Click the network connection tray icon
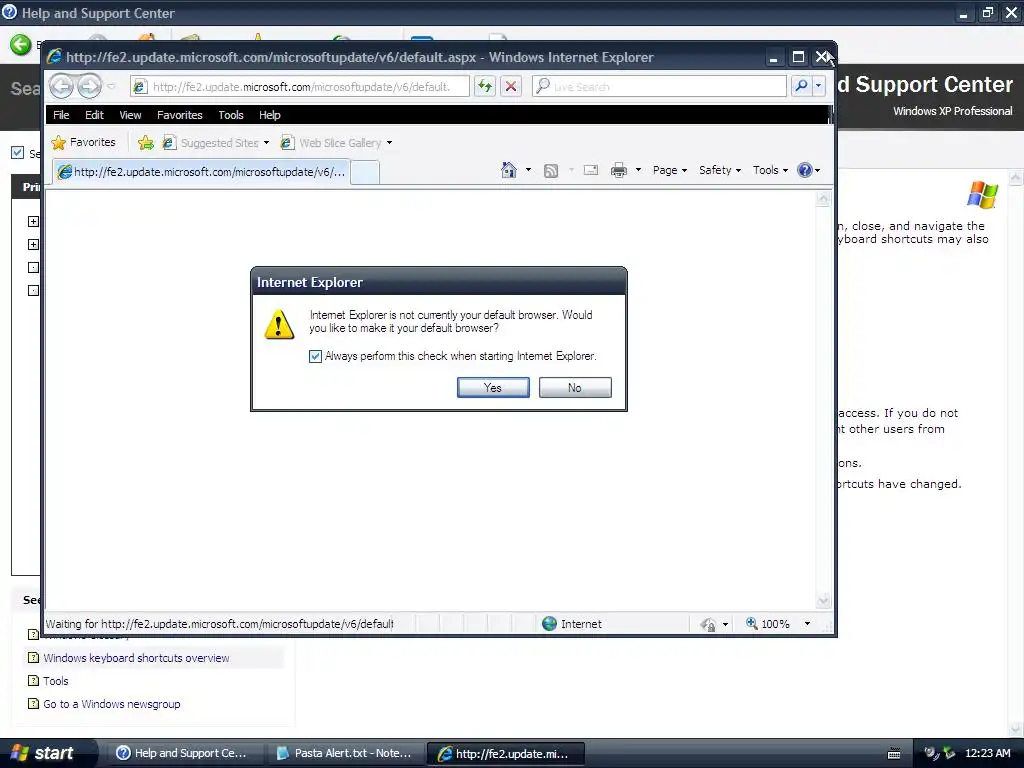The image size is (1024, 768). click(950, 753)
